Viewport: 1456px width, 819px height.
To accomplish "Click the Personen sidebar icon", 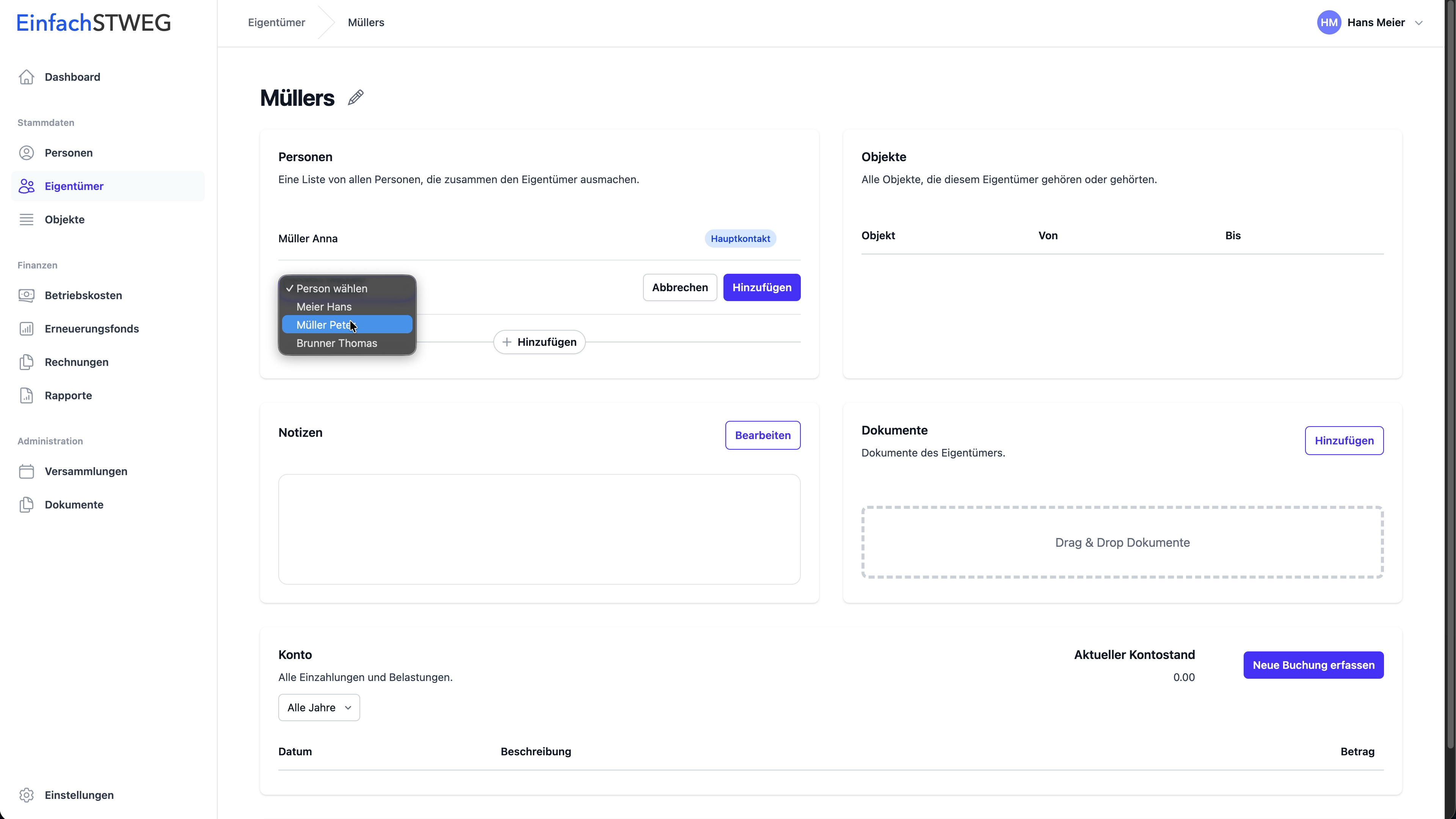I will pos(27,152).
